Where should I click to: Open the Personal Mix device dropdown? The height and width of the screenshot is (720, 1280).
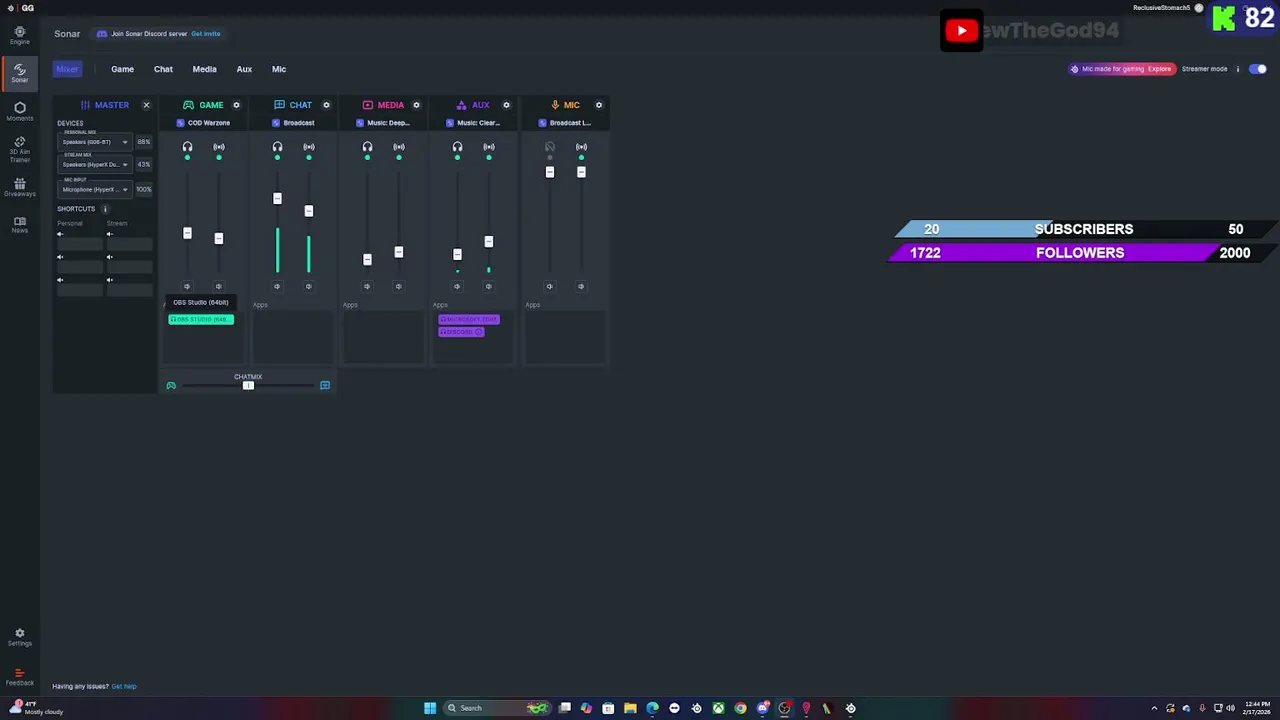pyautogui.click(x=95, y=142)
